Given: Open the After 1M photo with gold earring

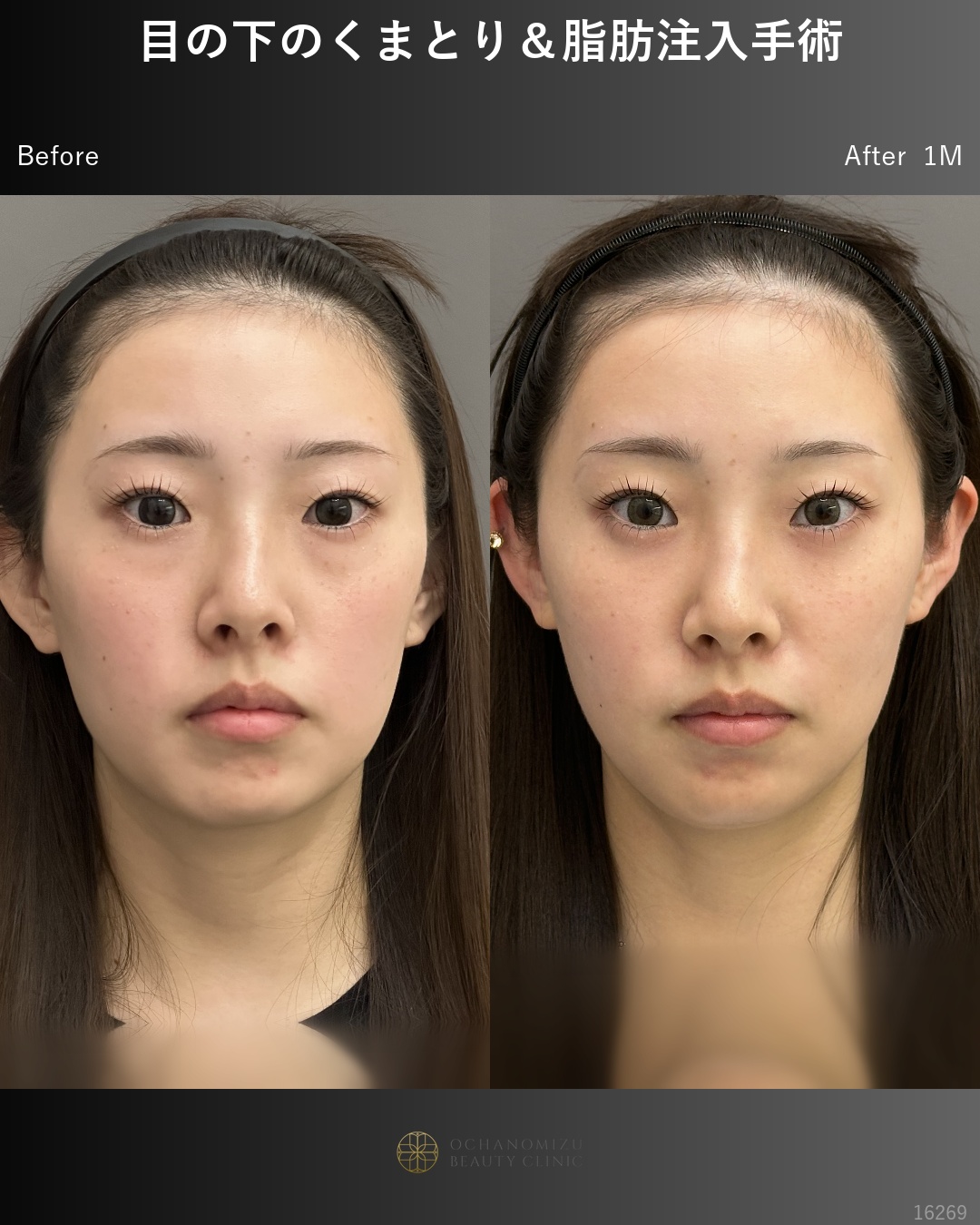Looking at the screenshot, I should click(x=735, y=642).
